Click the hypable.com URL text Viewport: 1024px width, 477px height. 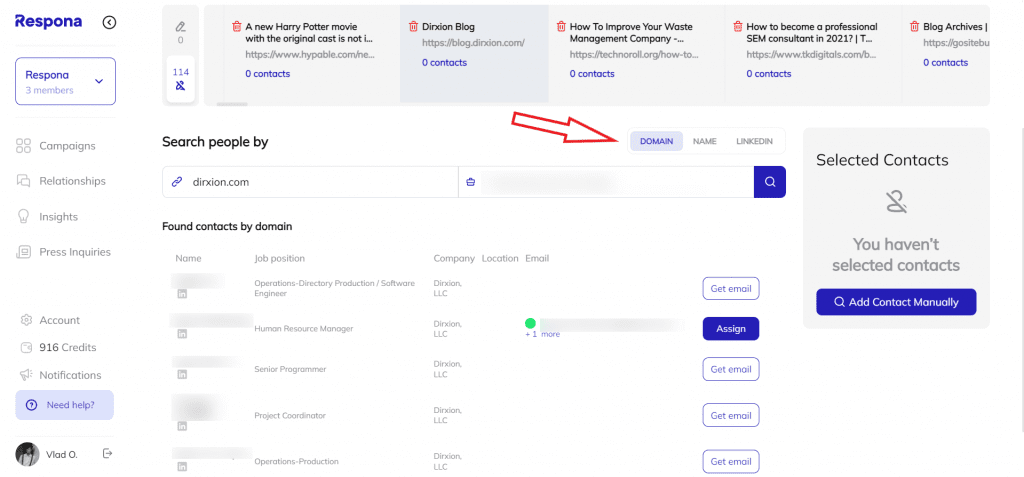pos(310,55)
